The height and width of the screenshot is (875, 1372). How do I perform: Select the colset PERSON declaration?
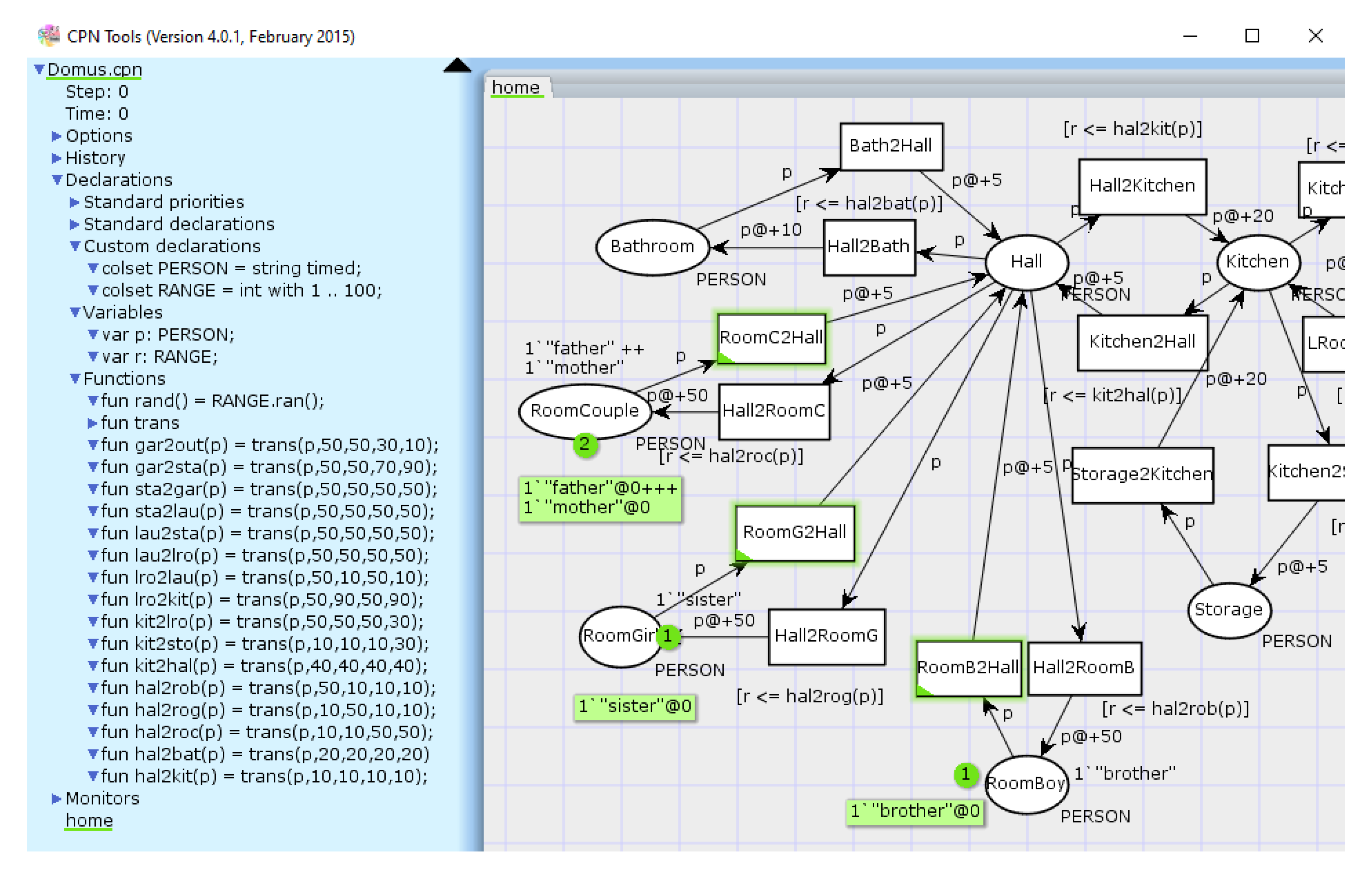pyautogui.click(x=231, y=269)
